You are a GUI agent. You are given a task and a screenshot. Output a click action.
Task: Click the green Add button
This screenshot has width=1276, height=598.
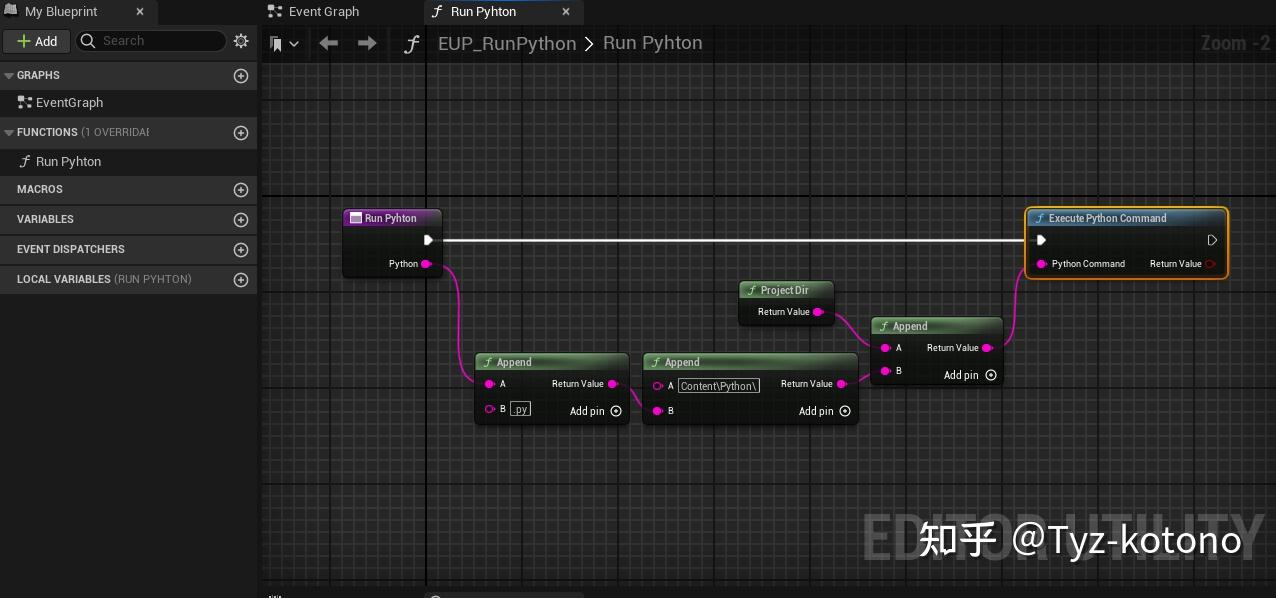pos(36,41)
